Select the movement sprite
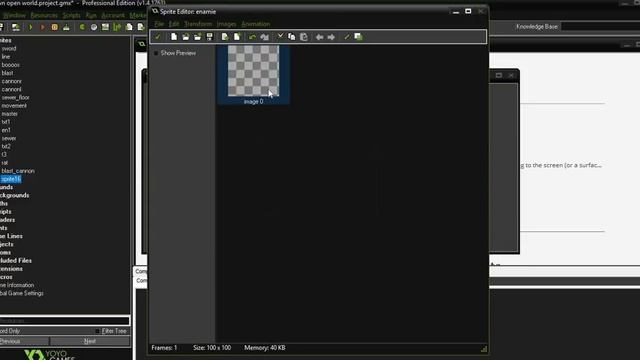Viewport: 640px width, 360px height. tap(14, 106)
